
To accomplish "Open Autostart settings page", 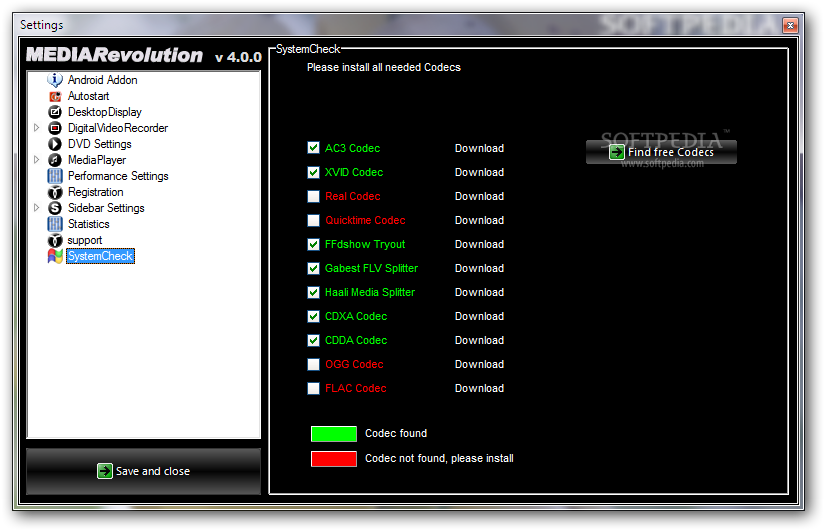I will coord(88,96).
